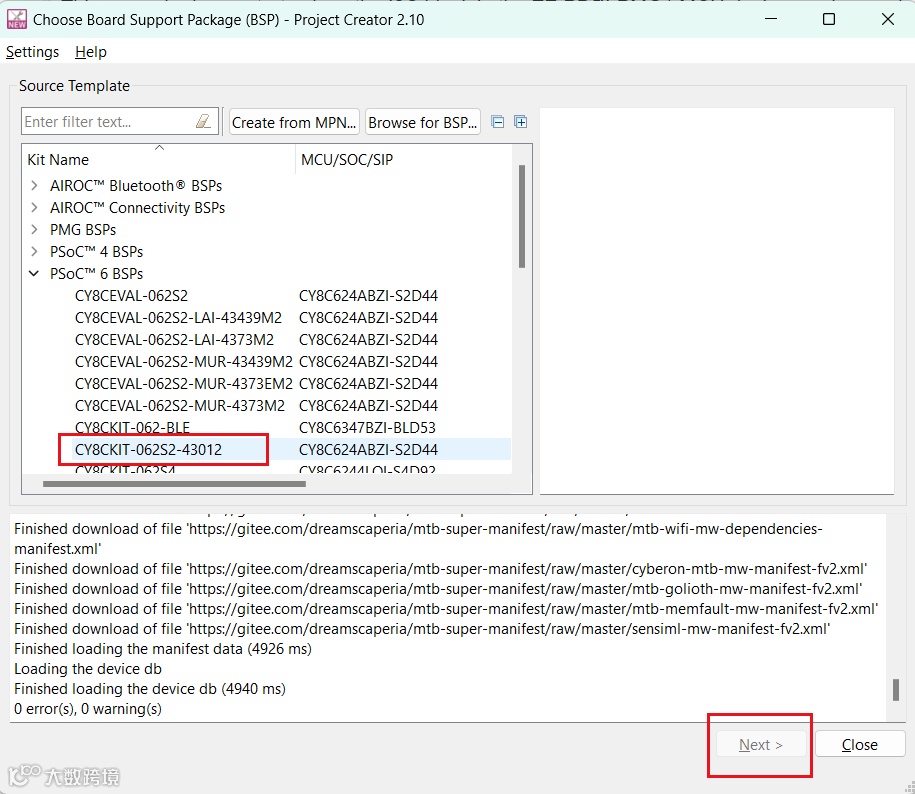This screenshot has height=794, width=915.
Task: Click PSoC 6 BSPs label
Action: click(x=96, y=274)
